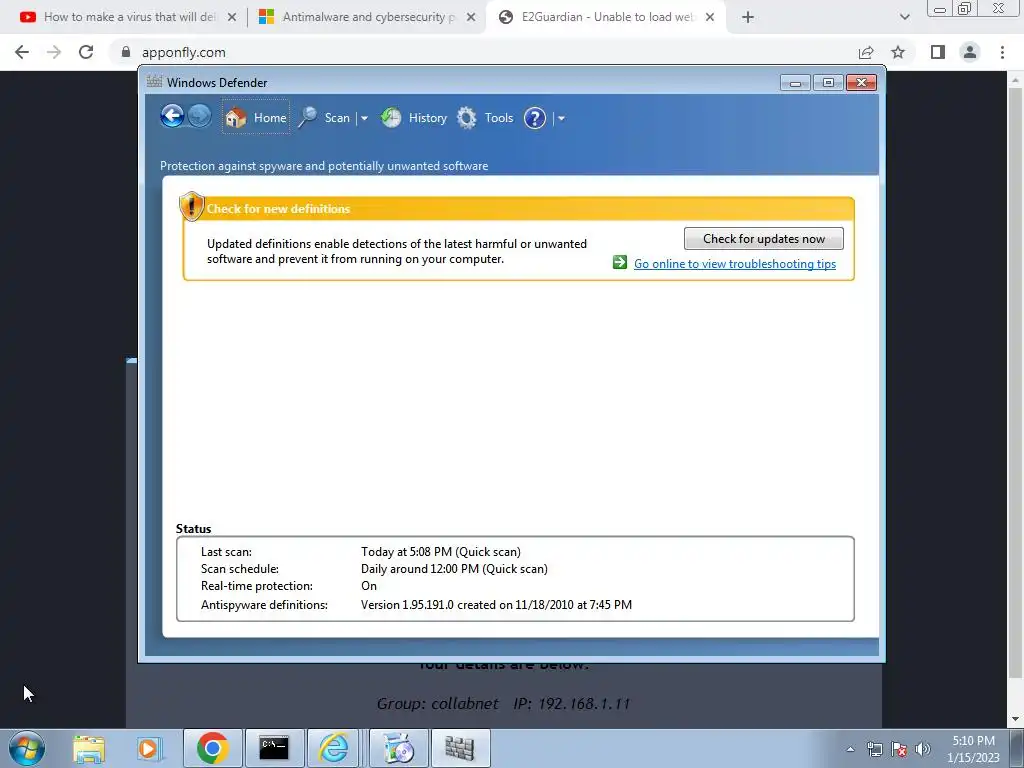
Task: Click the 'Real-time protection:' label
Action: pyautogui.click(x=257, y=586)
